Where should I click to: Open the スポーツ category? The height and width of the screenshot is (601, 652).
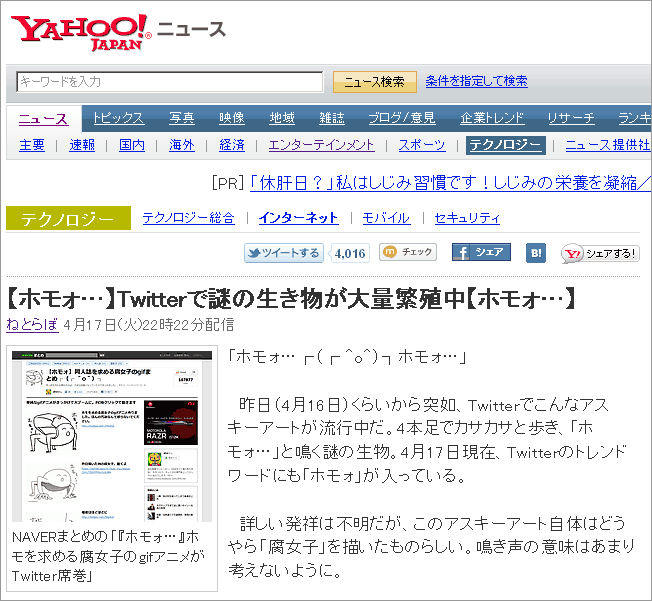click(421, 145)
